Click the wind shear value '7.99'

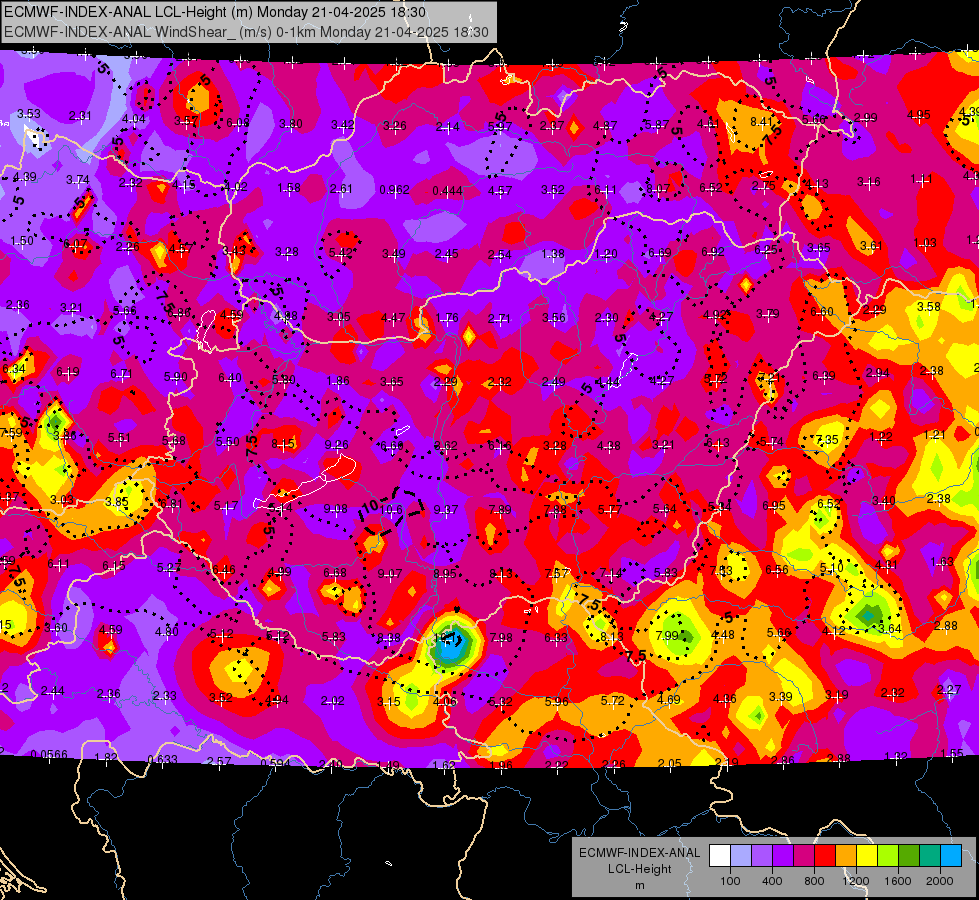[x=668, y=636]
